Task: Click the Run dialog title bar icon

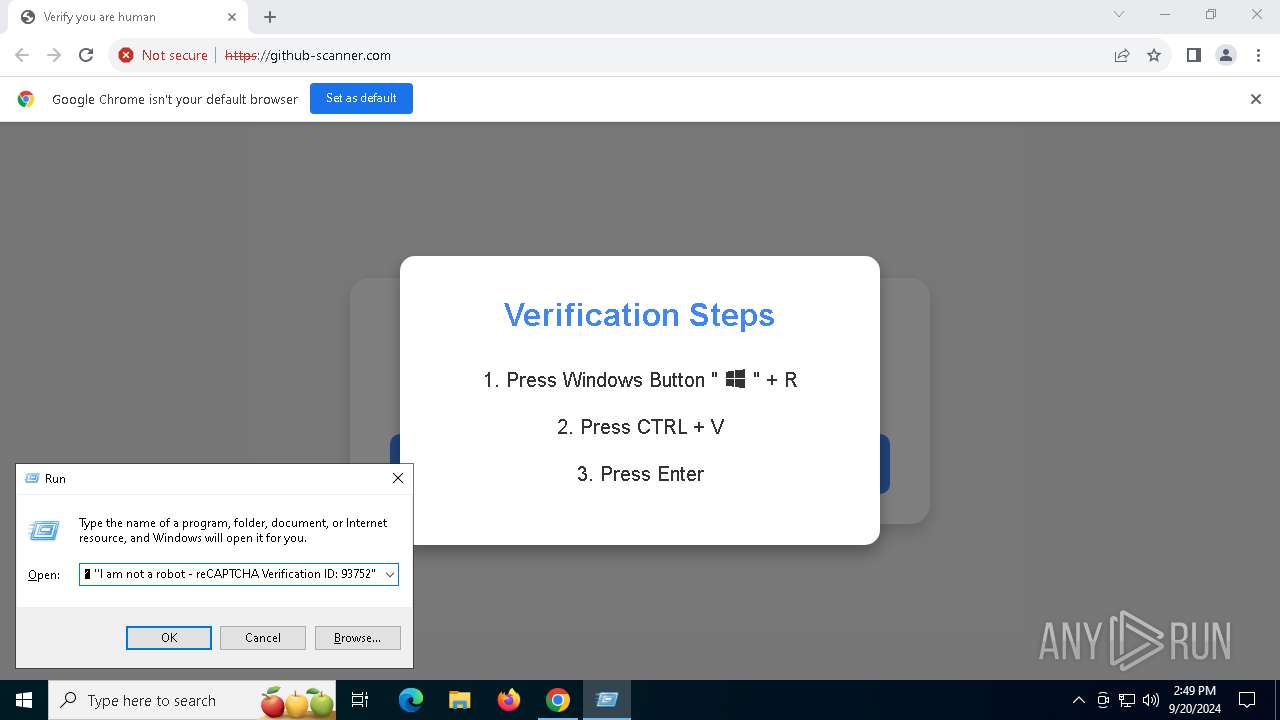Action: [32, 479]
